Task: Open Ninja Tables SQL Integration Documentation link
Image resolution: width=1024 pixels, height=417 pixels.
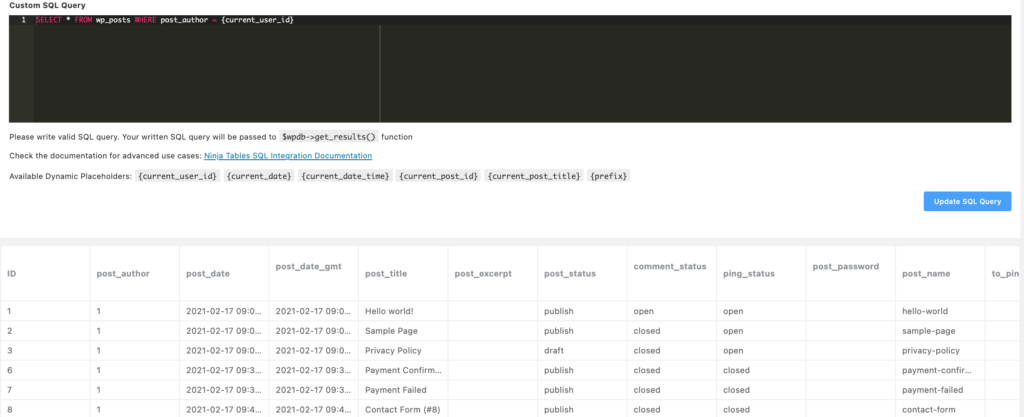Action: pos(288,156)
